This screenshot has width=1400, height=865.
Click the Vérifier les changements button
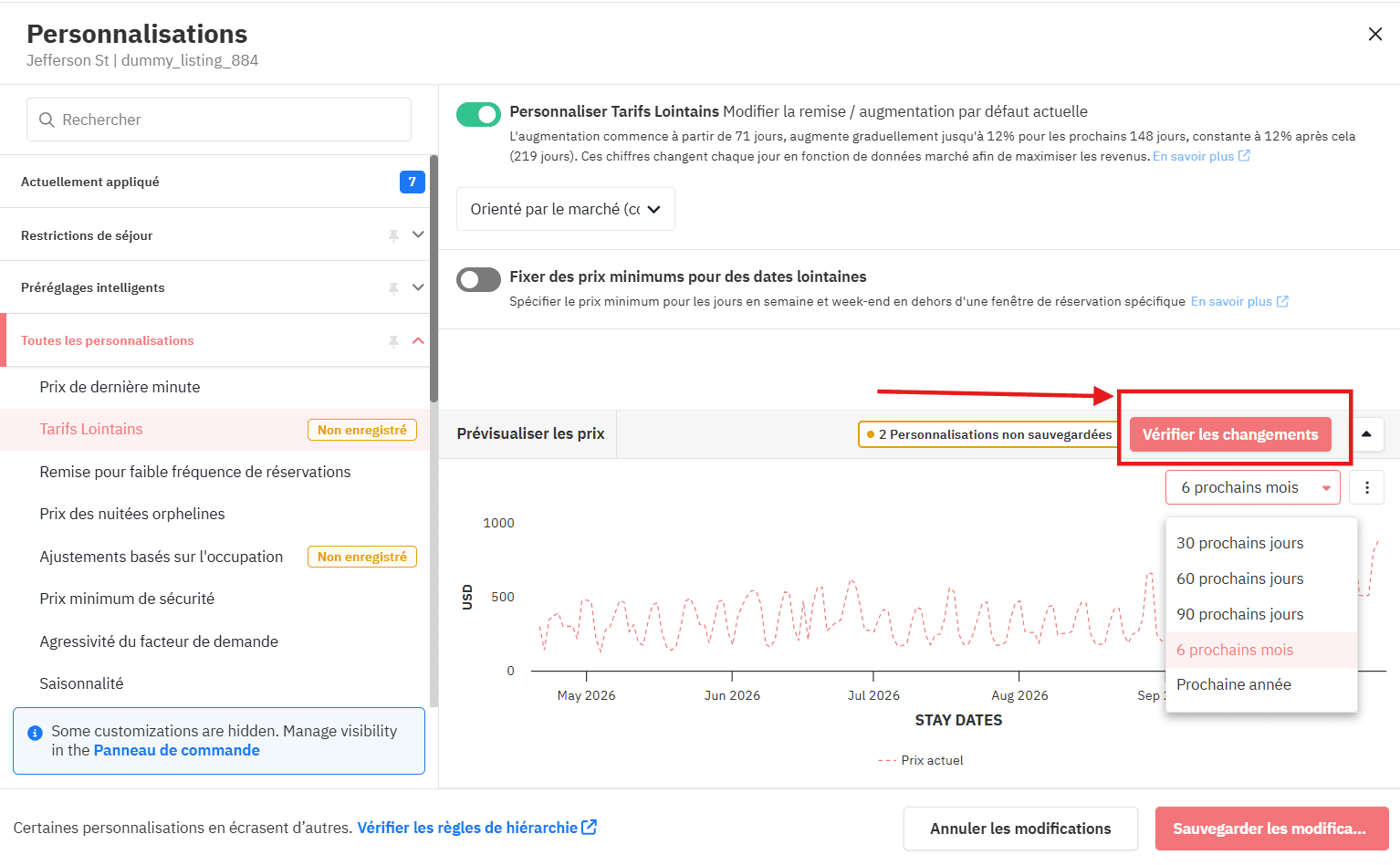(1229, 434)
